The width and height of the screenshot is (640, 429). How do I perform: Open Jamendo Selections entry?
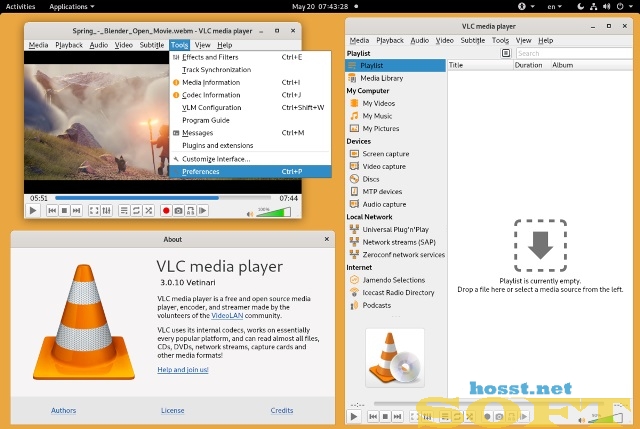(396, 280)
